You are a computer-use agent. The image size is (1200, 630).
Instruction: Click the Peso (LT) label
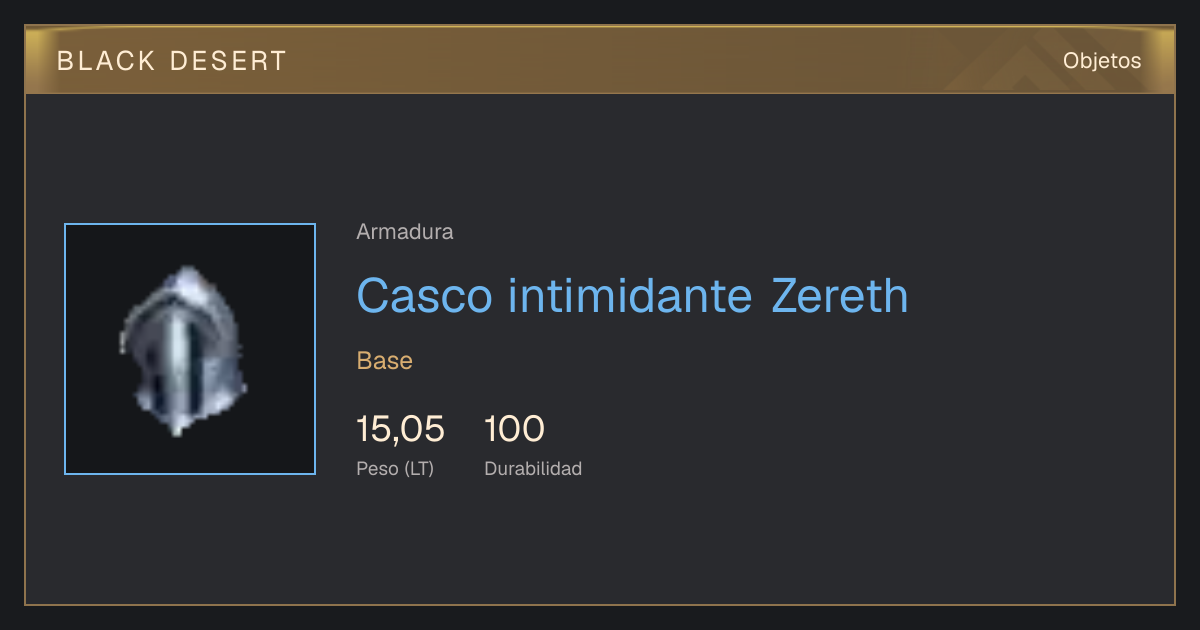[x=395, y=468]
